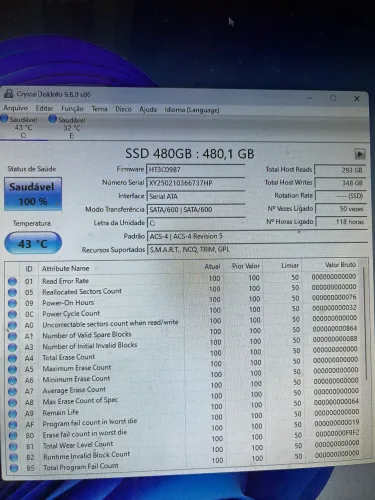Open the Editar menu

[x=44, y=108]
